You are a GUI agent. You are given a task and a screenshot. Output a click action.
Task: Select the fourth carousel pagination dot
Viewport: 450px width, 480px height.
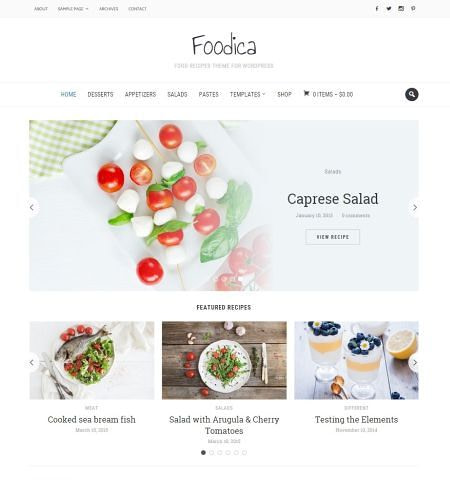coord(228,452)
